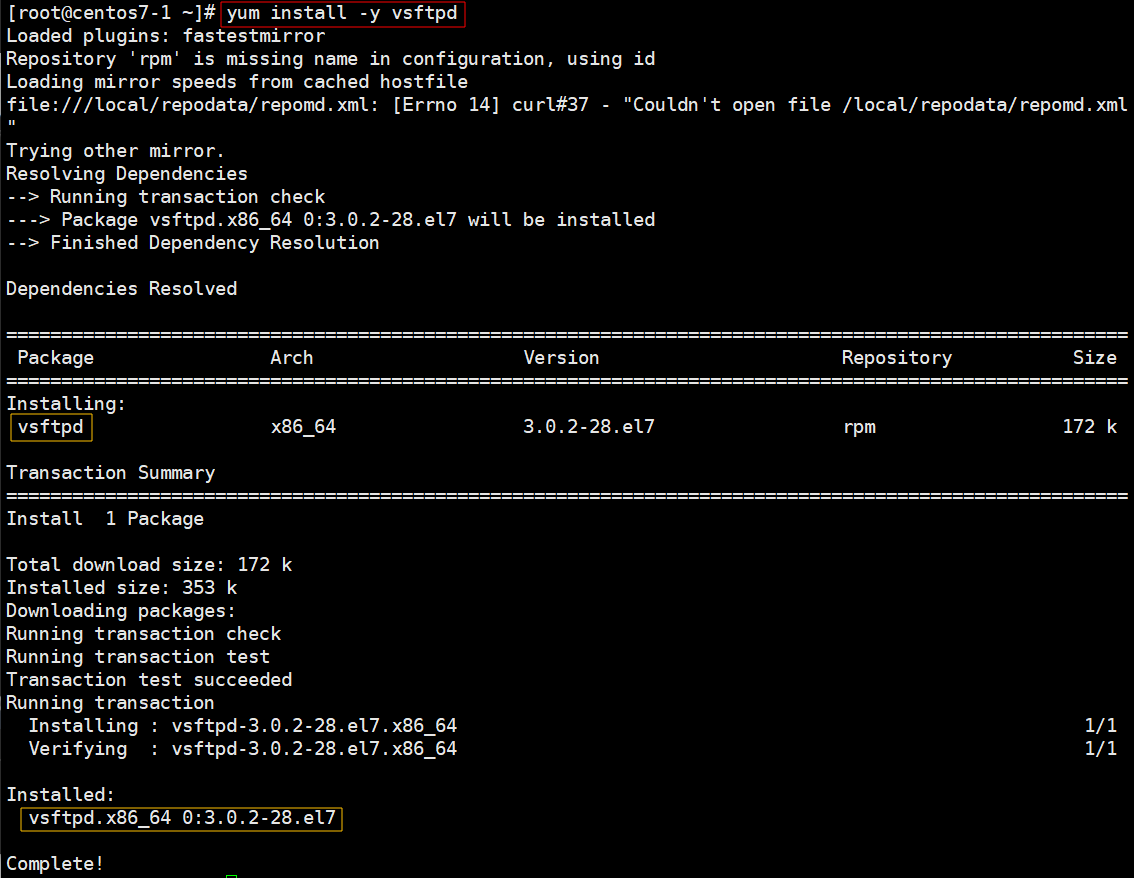This screenshot has height=878, width=1134.
Task: Click '--> Running transaction check' line
Action: click(x=166, y=197)
